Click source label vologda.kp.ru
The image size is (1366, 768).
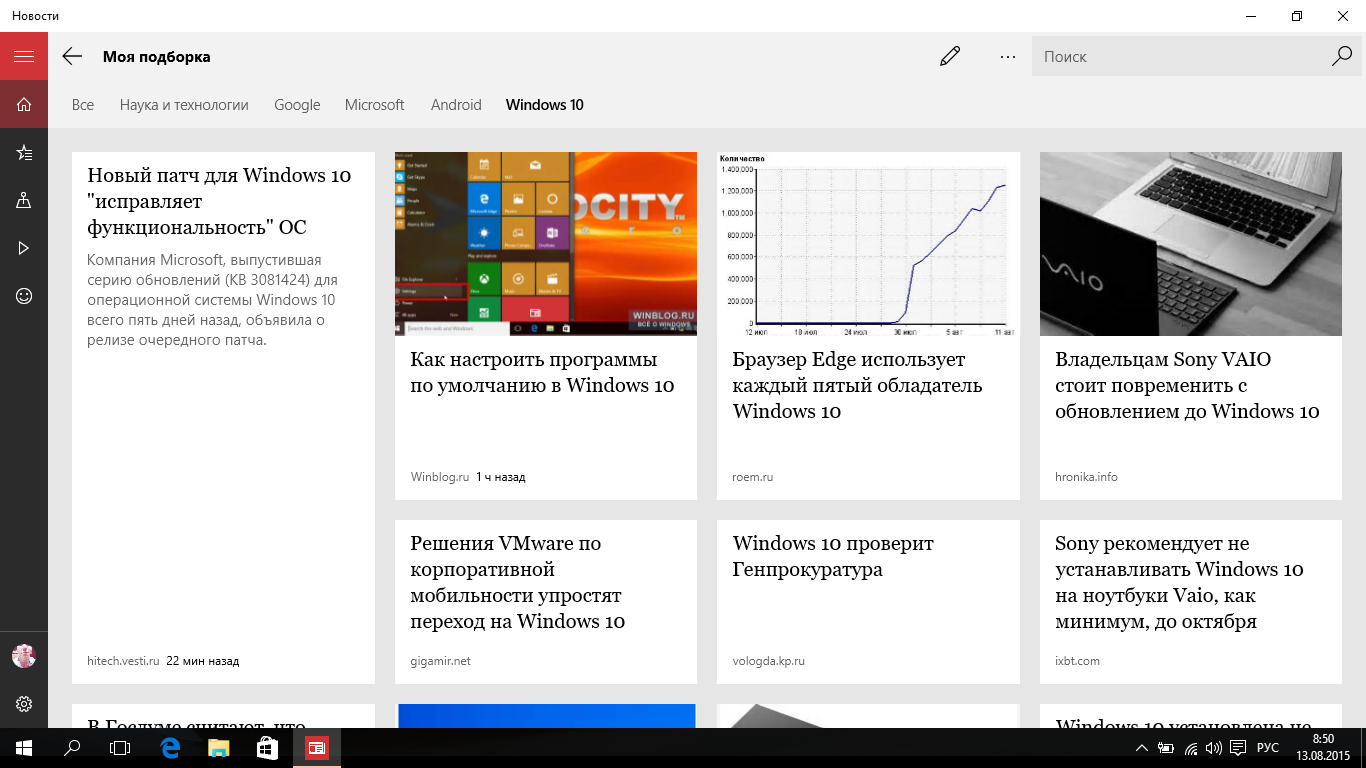769,661
